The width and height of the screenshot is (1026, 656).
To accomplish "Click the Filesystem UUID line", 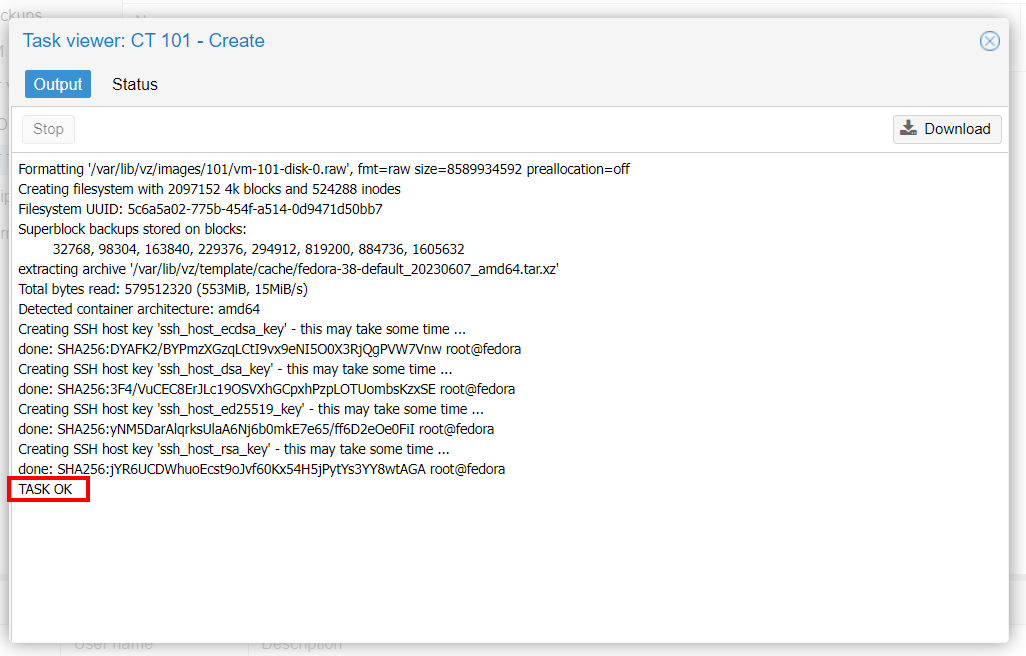I will point(200,209).
